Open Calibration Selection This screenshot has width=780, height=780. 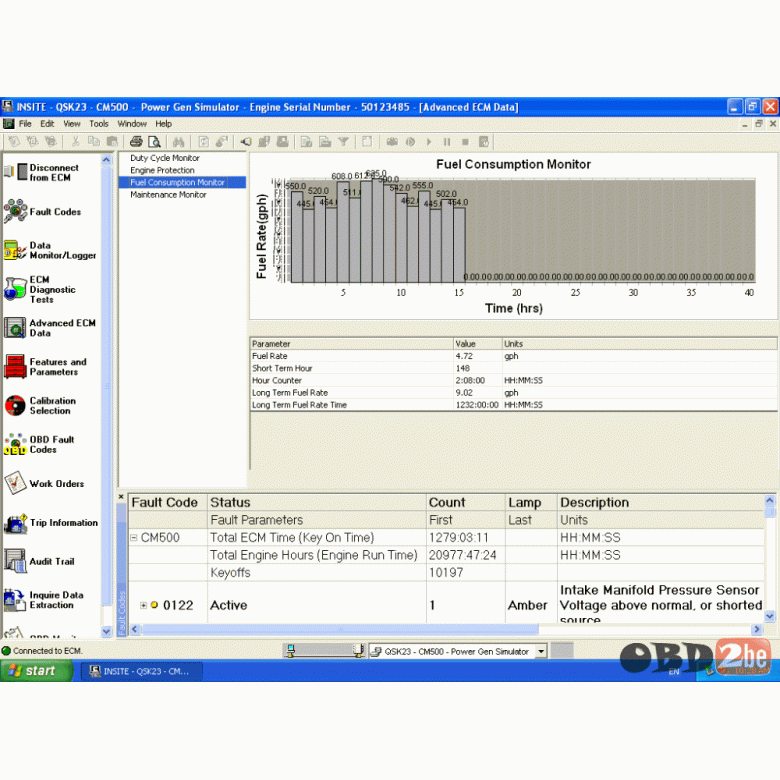pos(41,405)
